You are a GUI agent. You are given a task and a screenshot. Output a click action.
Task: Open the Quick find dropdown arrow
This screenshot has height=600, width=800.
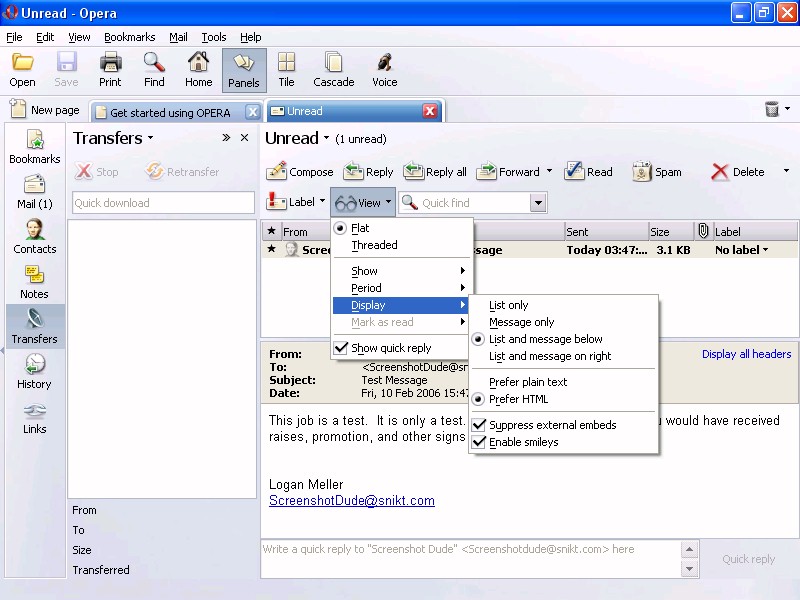pos(538,203)
